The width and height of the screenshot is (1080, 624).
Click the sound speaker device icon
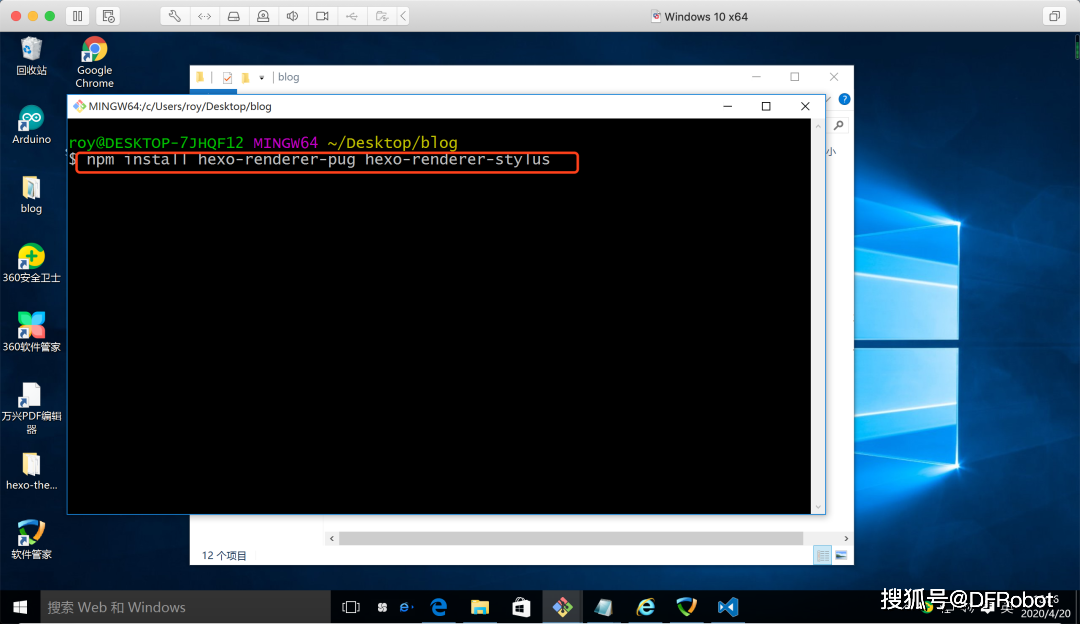coord(293,16)
